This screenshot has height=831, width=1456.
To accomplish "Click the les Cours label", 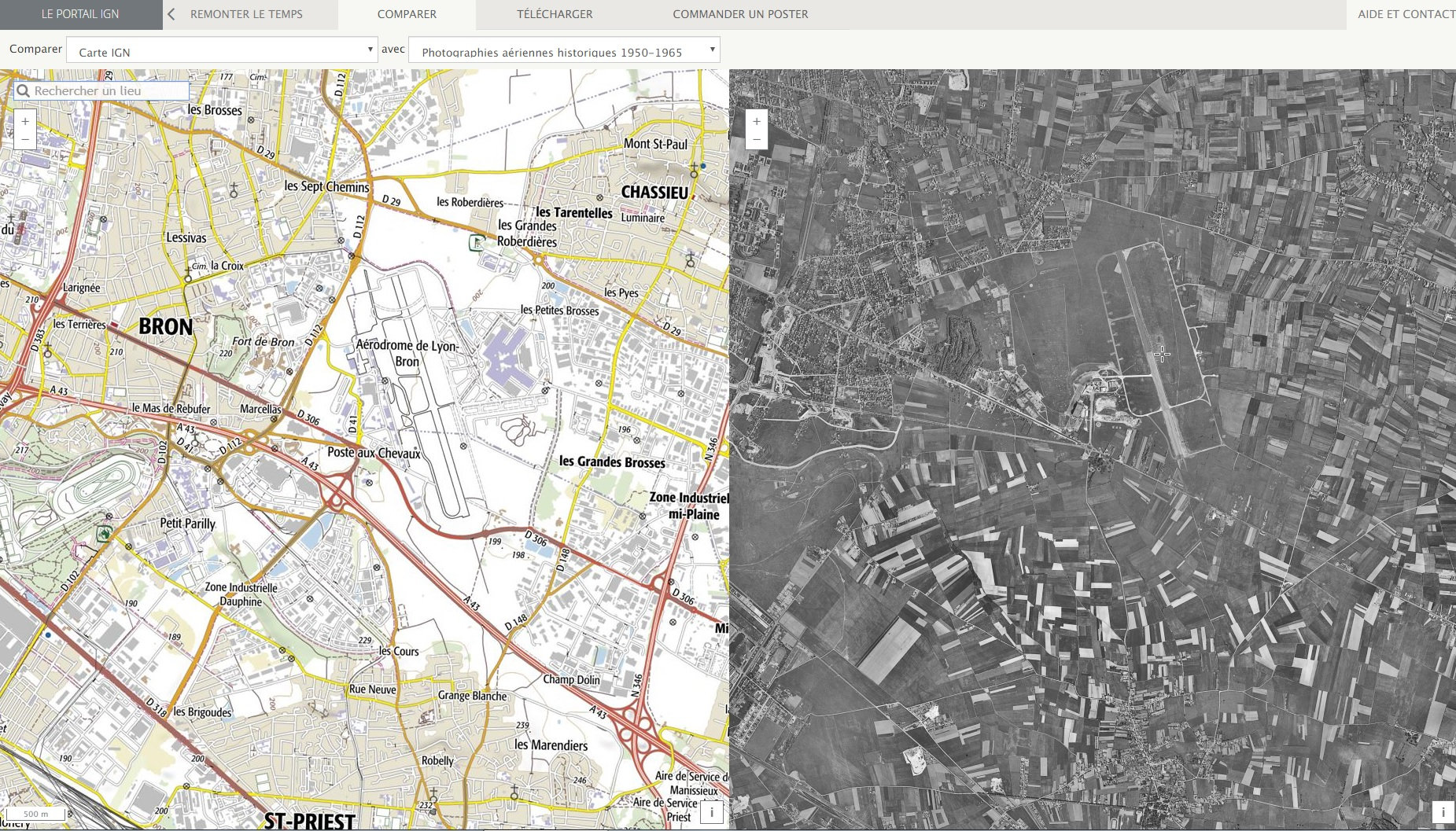I will pyautogui.click(x=398, y=651).
